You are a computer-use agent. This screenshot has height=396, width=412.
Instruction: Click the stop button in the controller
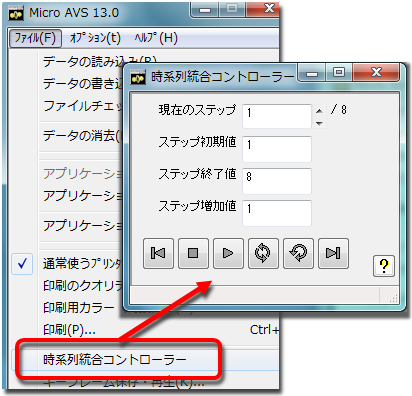[193, 253]
